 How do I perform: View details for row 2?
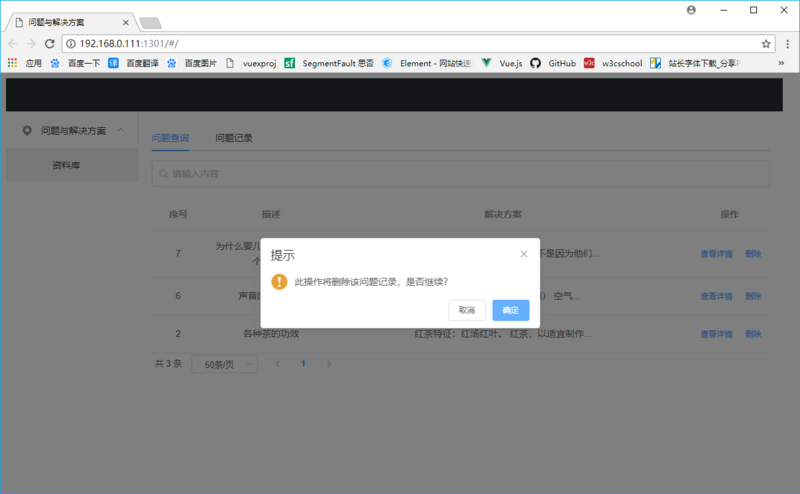[716, 334]
